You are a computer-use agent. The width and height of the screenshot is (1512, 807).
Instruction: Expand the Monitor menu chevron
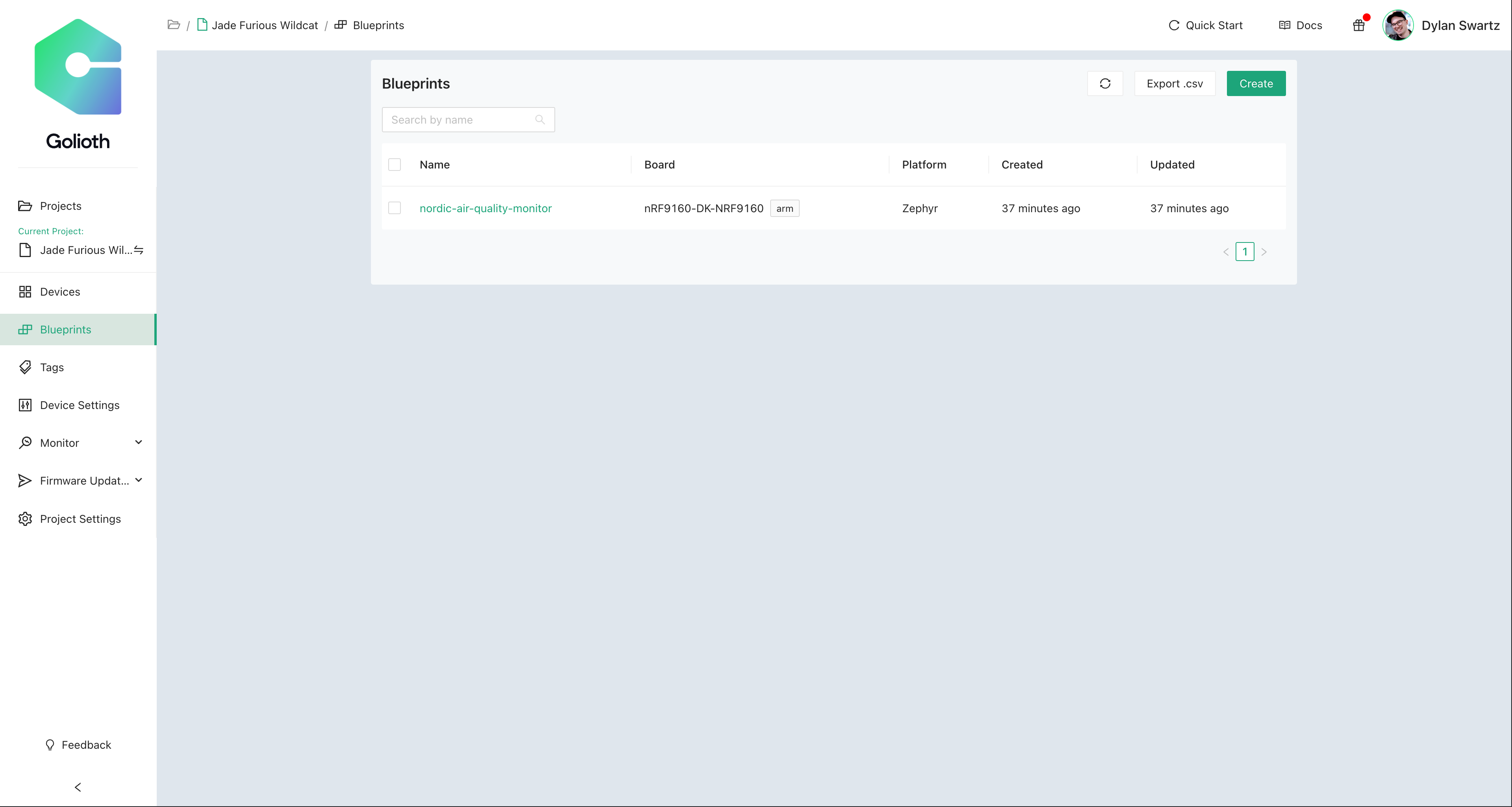pyautogui.click(x=139, y=442)
